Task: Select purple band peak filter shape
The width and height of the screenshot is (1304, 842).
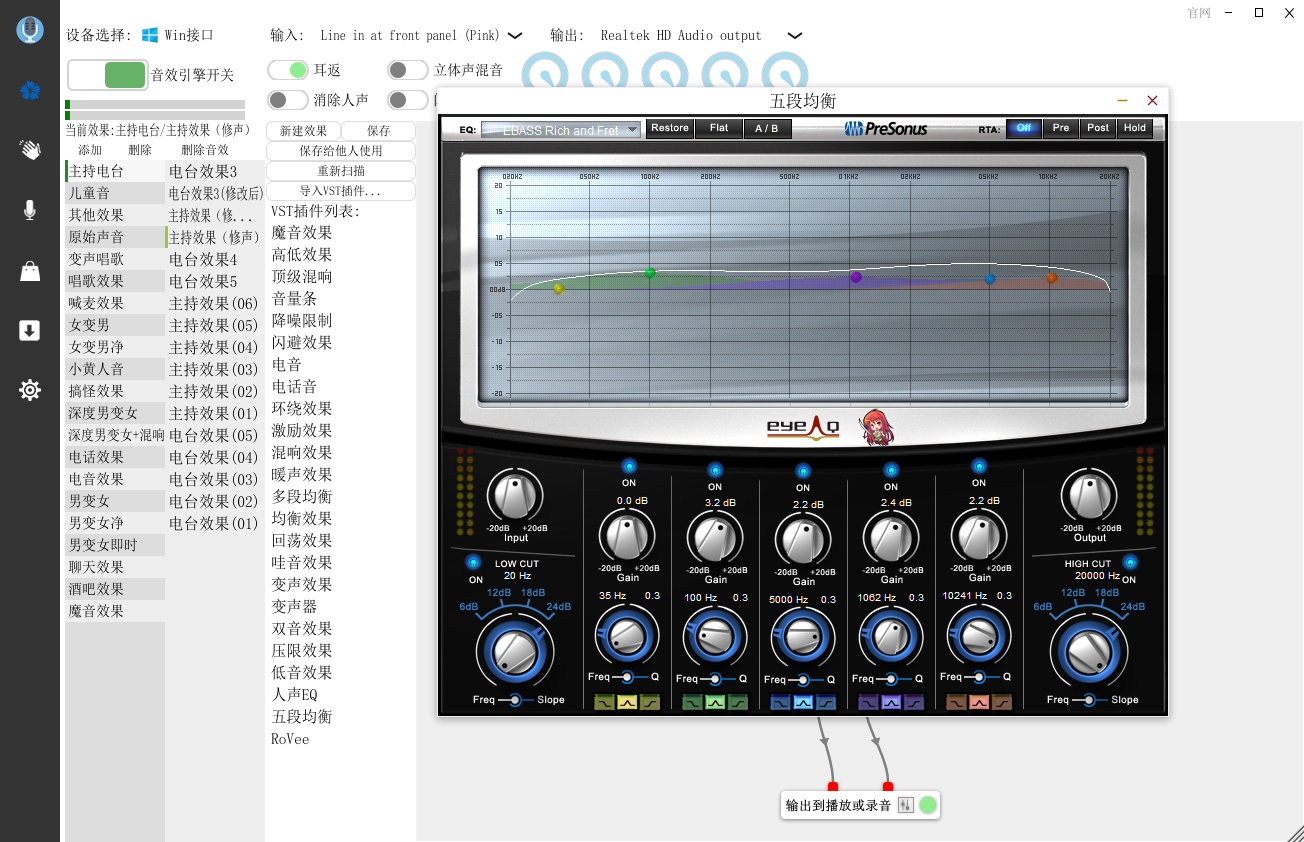Action: [891, 703]
